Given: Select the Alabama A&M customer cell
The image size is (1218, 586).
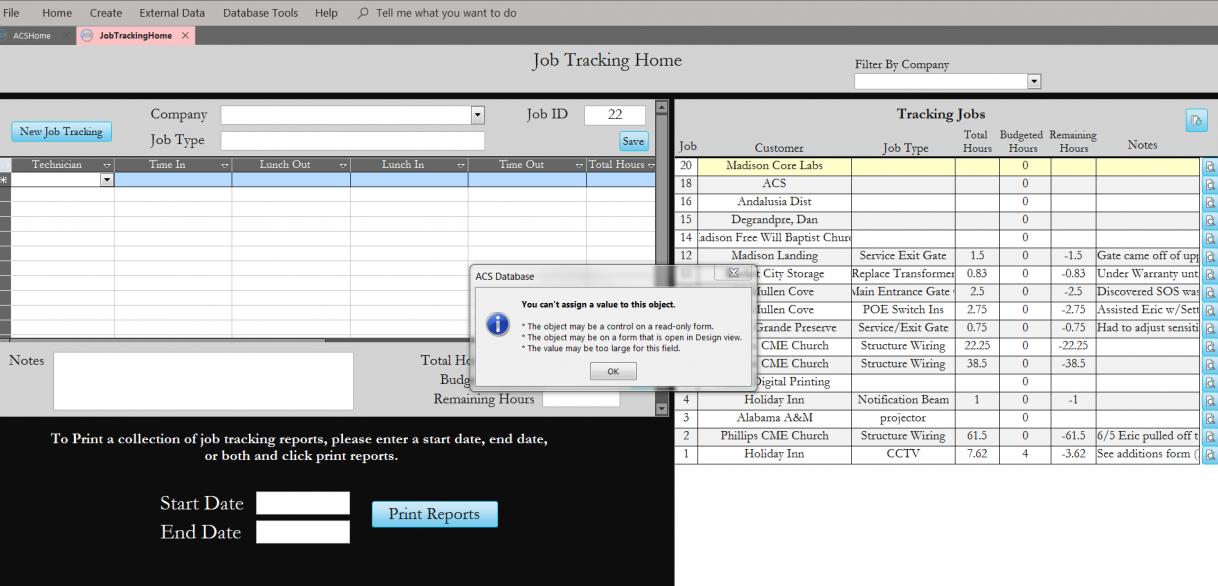Looking at the screenshot, I should 774,418.
